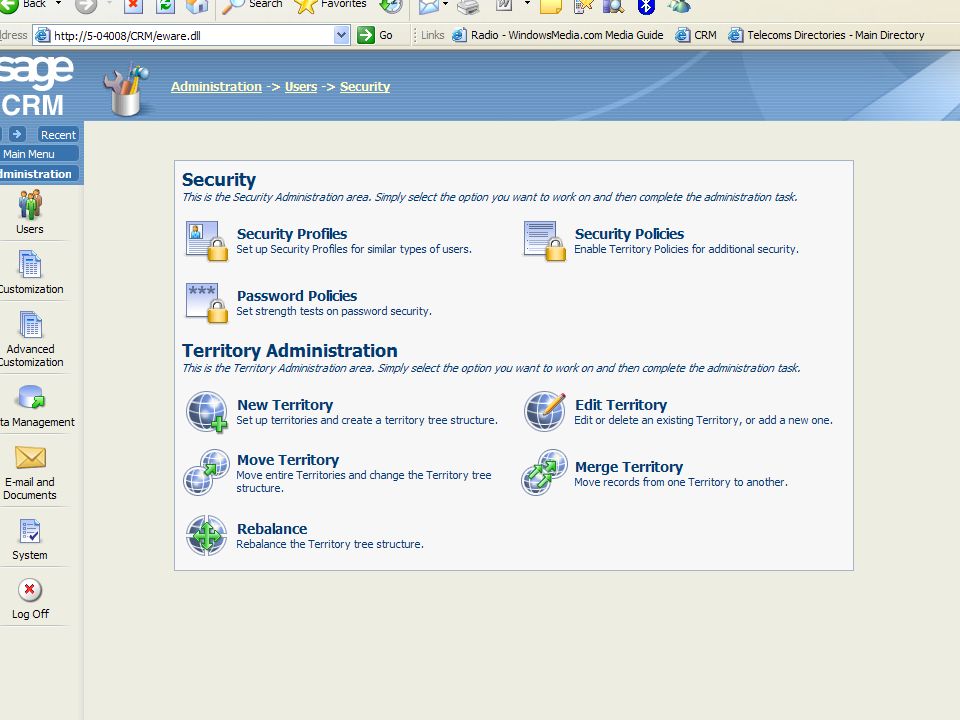Click the Move Territory globes icon
Image resolution: width=960 pixels, height=720 pixels.
click(x=206, y=472)
